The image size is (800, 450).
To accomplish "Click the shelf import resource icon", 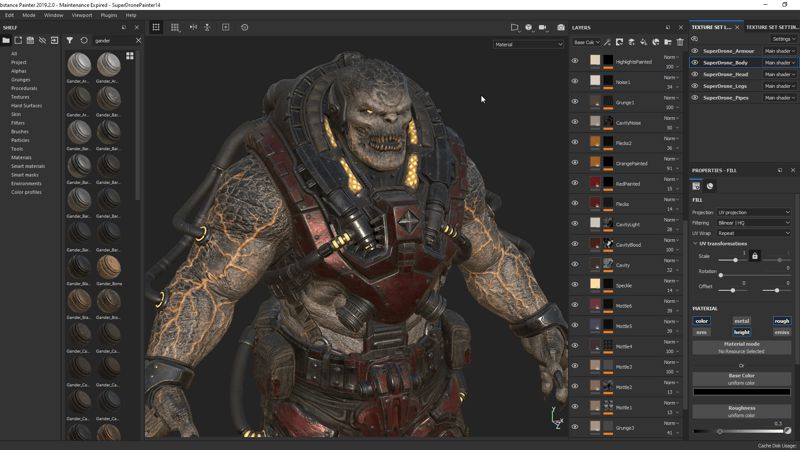I will coord(55,40).
